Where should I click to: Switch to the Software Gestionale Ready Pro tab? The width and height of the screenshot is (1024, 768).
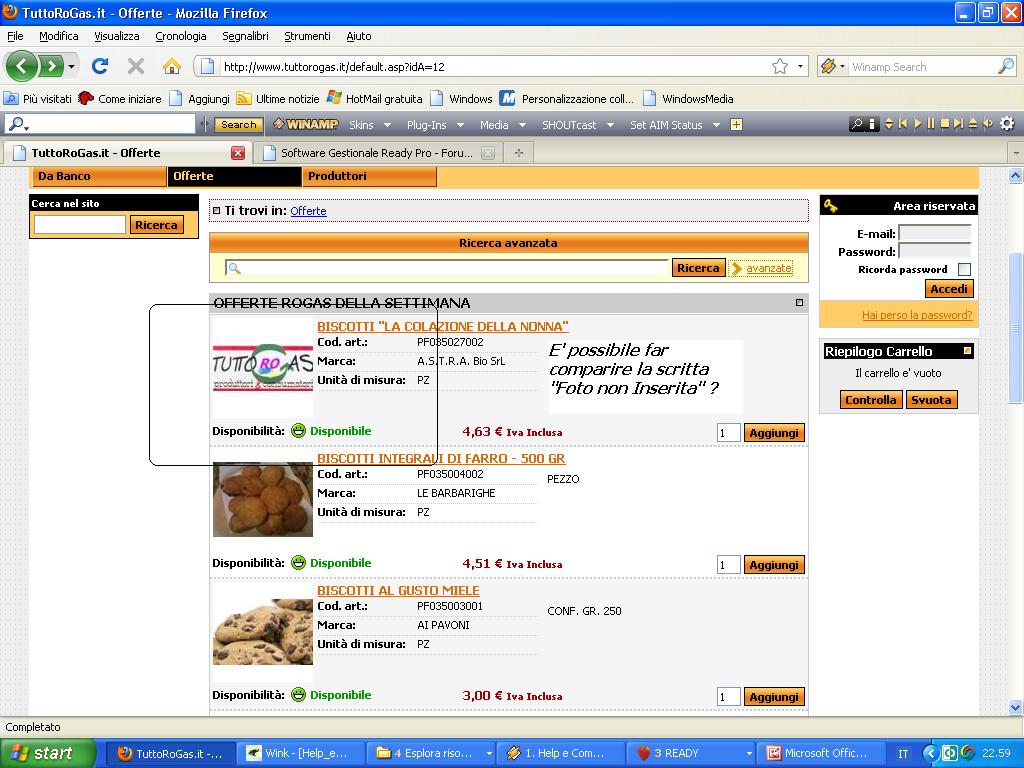pos(377,153)
